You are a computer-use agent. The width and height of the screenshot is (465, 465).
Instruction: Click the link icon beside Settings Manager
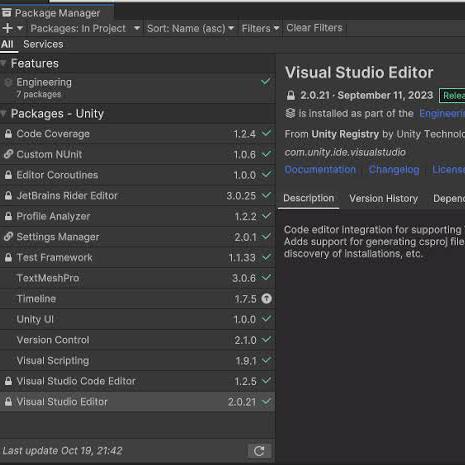(8, 237)
